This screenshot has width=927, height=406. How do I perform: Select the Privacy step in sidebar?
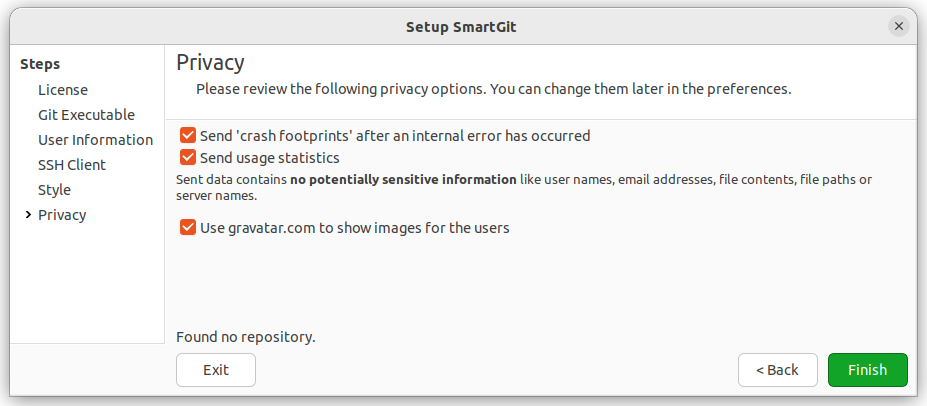pyautogui.click(x=62, y=215)
